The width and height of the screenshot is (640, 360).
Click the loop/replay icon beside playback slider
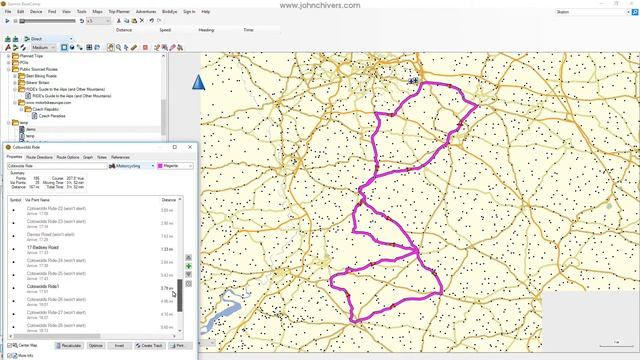(82, 21)
